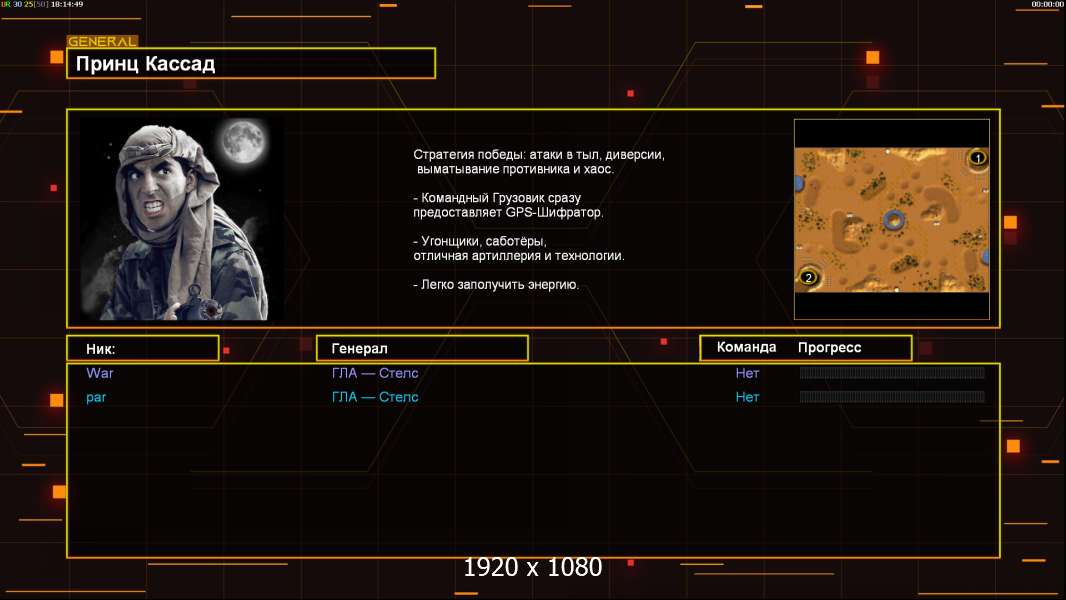The height and width of the screenshot is (600, 1066).
Task: Select the Prince Kassad portrait image
Action: click(182, 218)
